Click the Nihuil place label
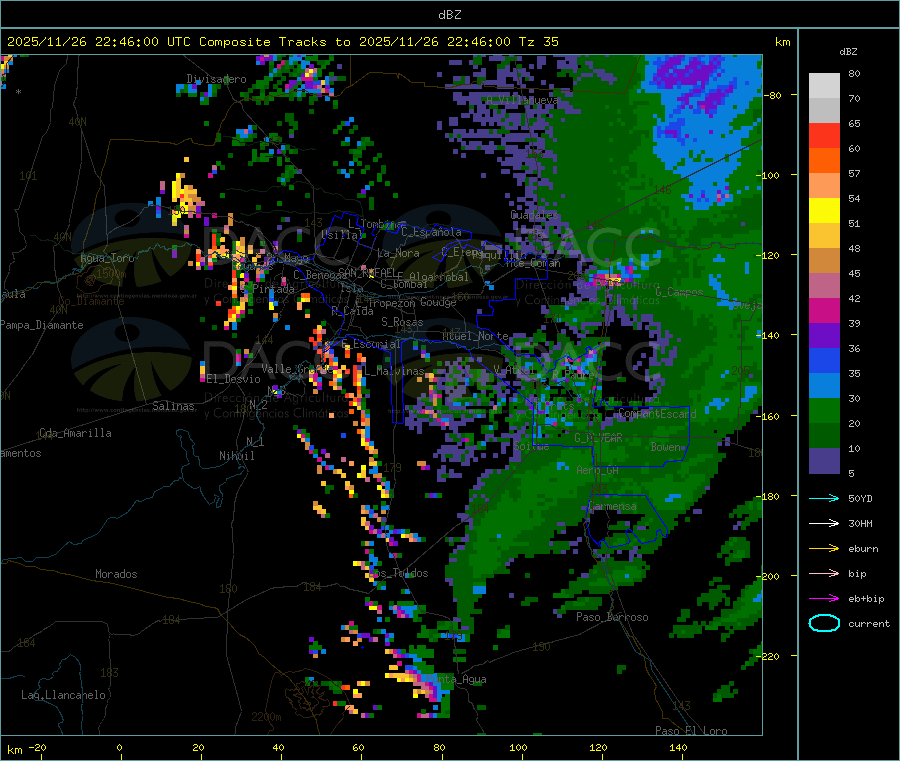This screenshot has height=761, width=900. (236, 456)
